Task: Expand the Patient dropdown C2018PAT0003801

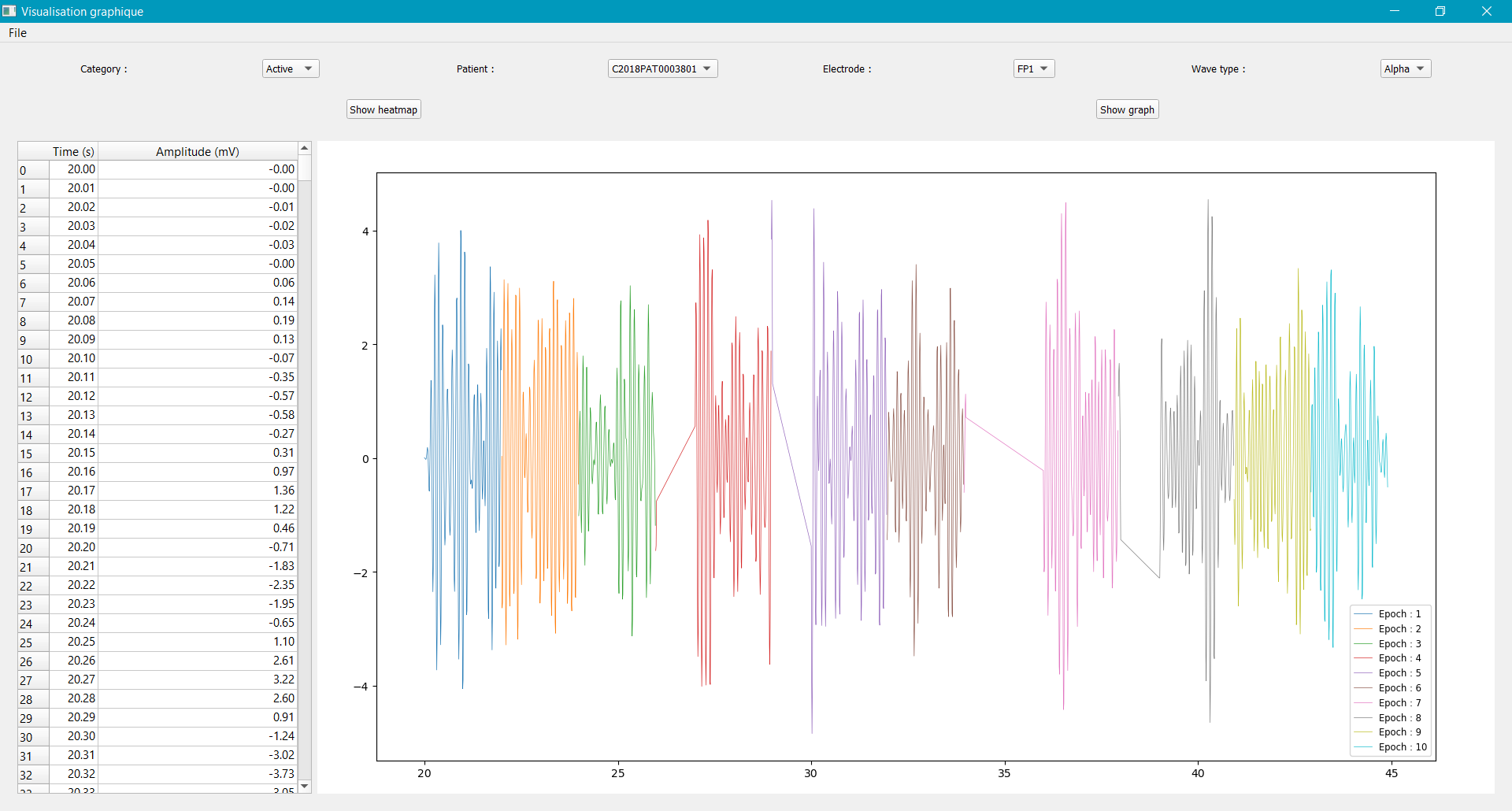Action: 662,69
